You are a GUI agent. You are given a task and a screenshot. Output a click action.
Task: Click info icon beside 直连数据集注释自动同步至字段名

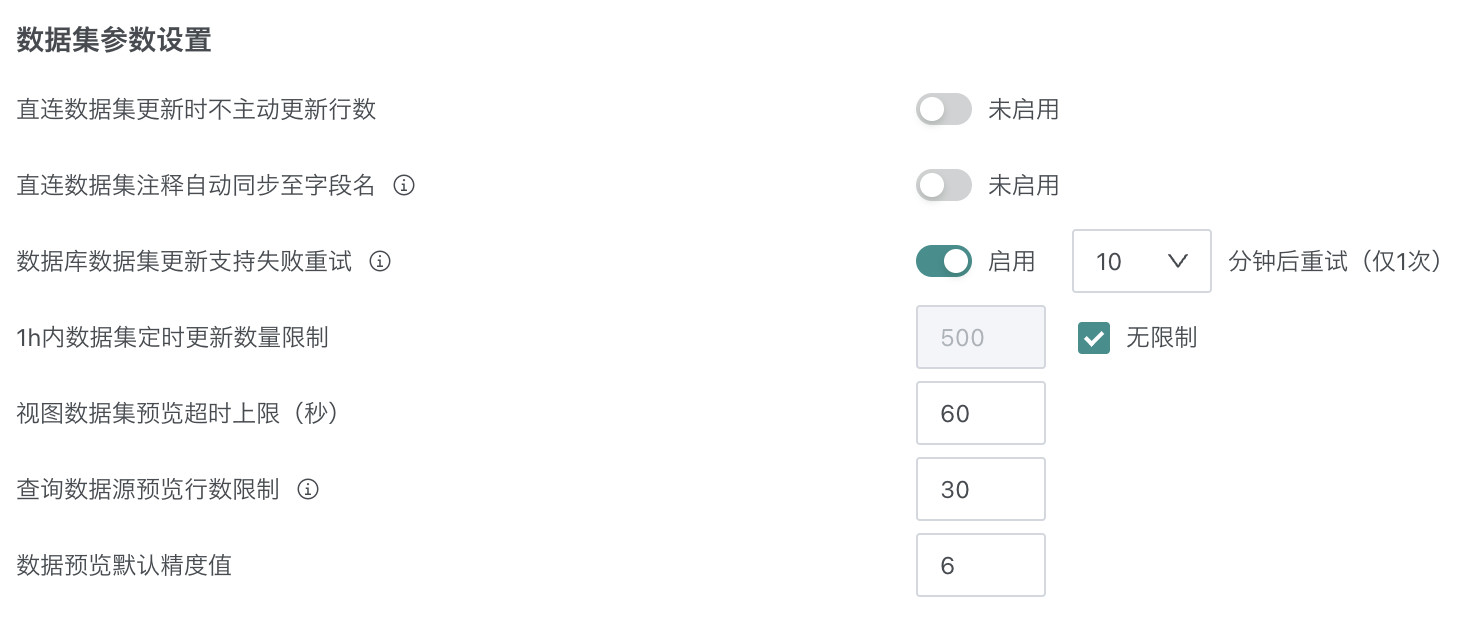[404, 185]
